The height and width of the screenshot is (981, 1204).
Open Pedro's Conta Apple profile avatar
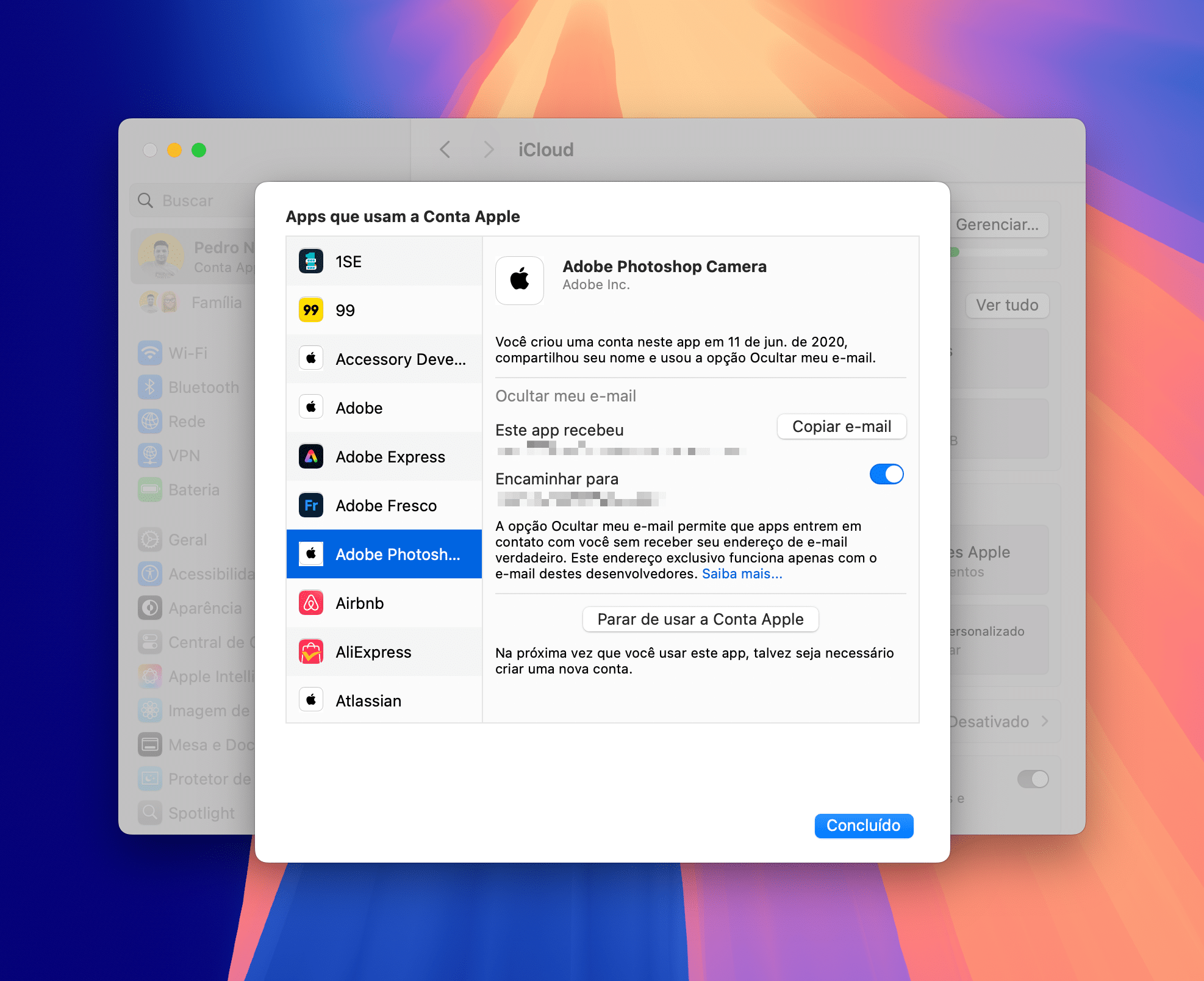pos(161,256)
